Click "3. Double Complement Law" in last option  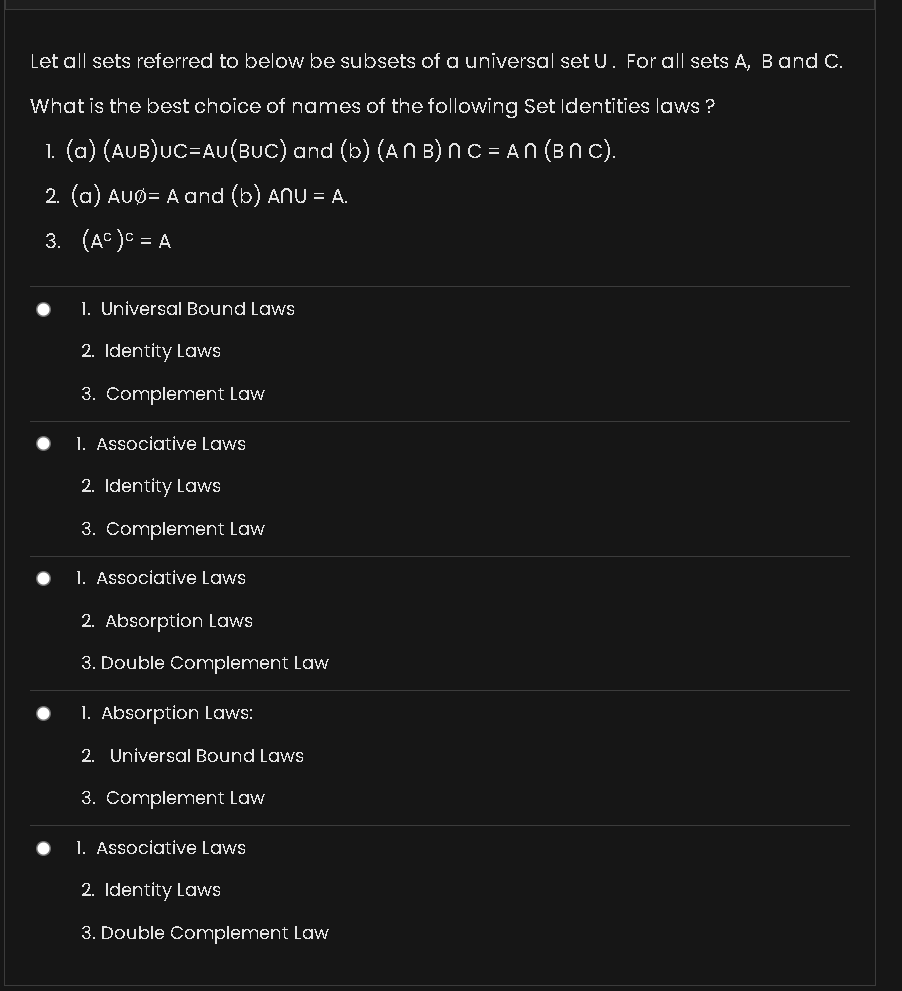point(205,933)
